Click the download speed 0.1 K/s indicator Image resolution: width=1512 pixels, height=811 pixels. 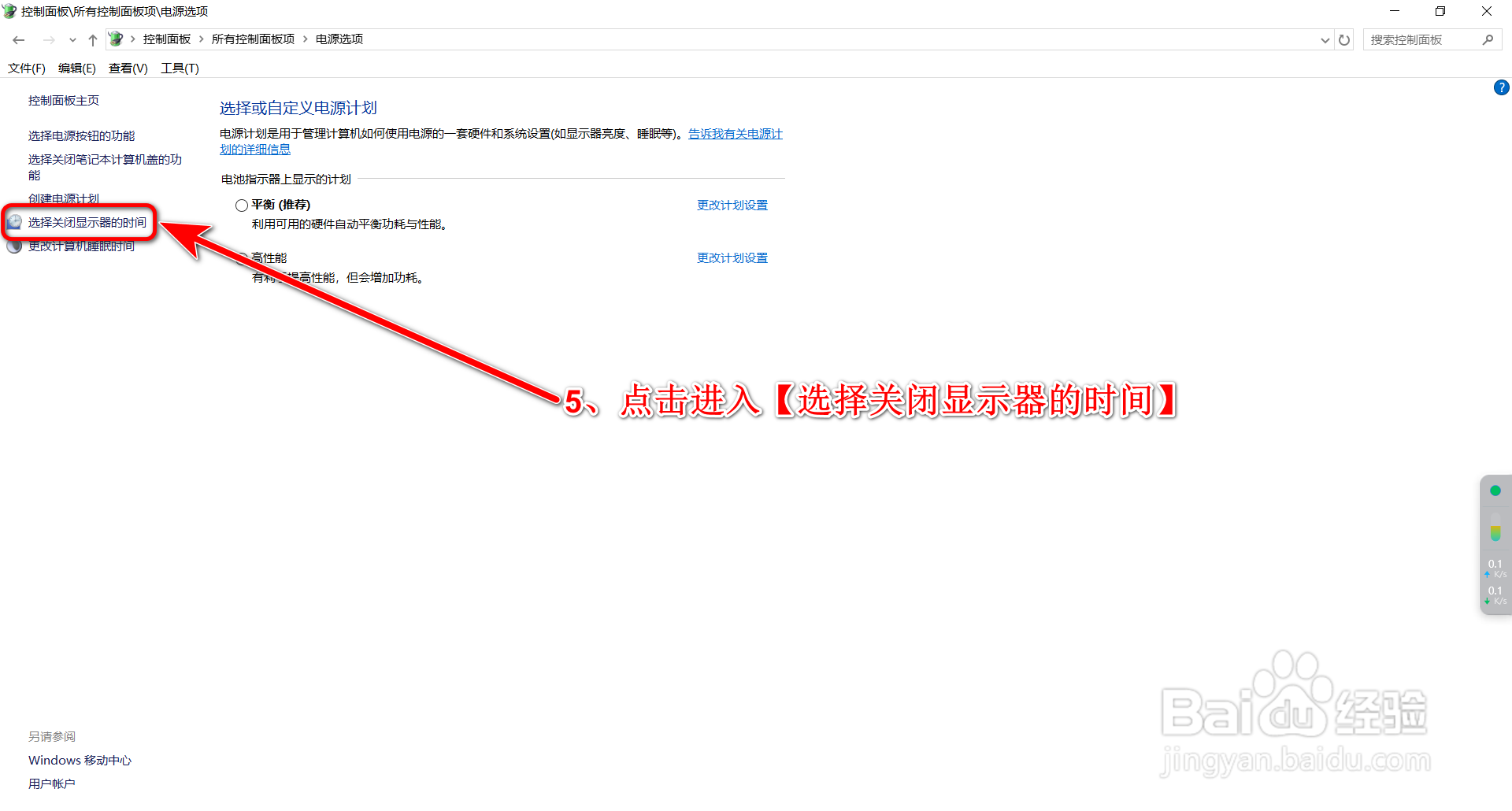tap(1495, 595)
